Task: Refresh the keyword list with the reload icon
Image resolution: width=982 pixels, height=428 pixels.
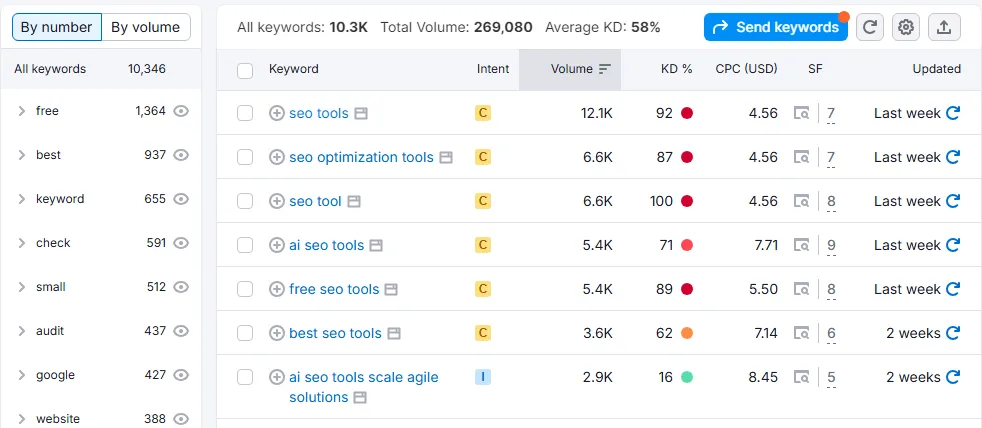Action: click(869, 27)
